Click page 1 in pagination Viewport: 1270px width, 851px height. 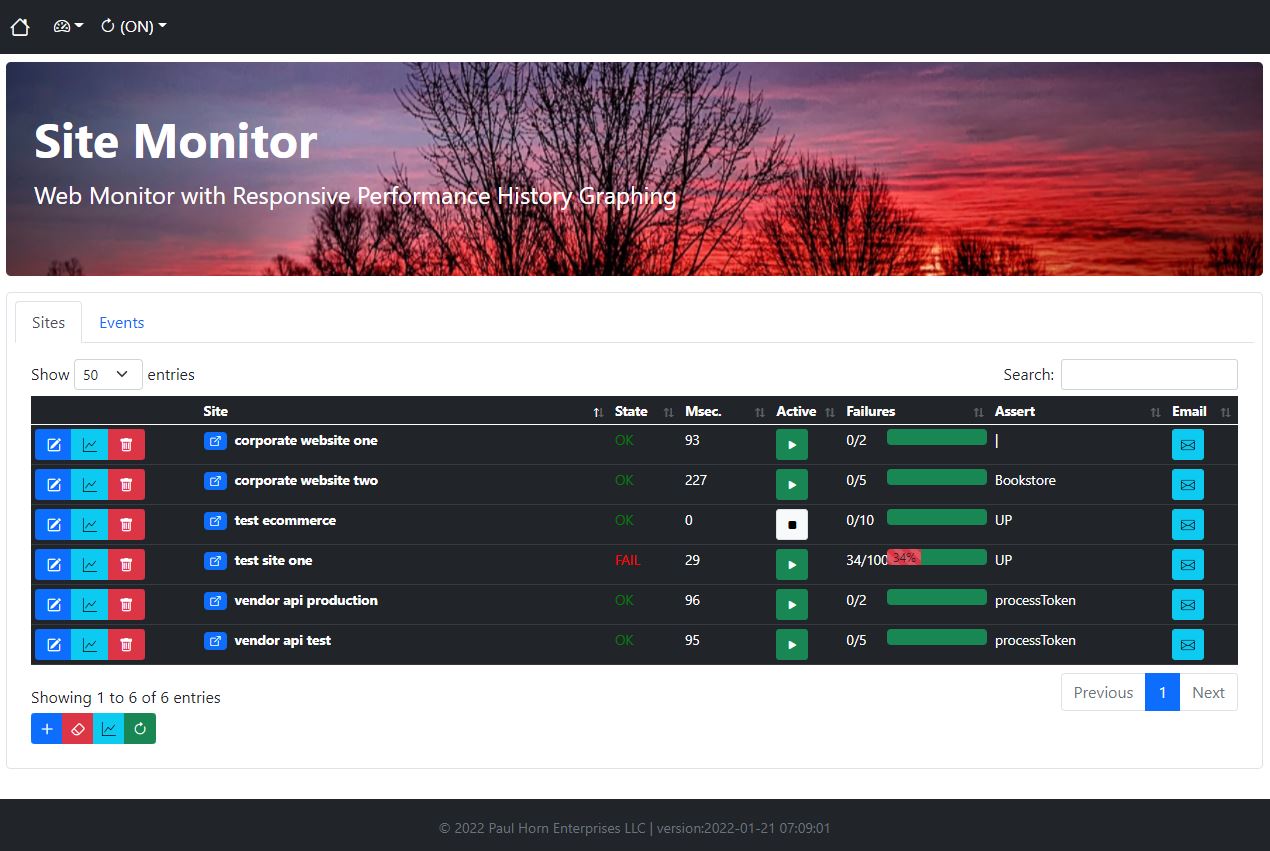point(1162,692)
